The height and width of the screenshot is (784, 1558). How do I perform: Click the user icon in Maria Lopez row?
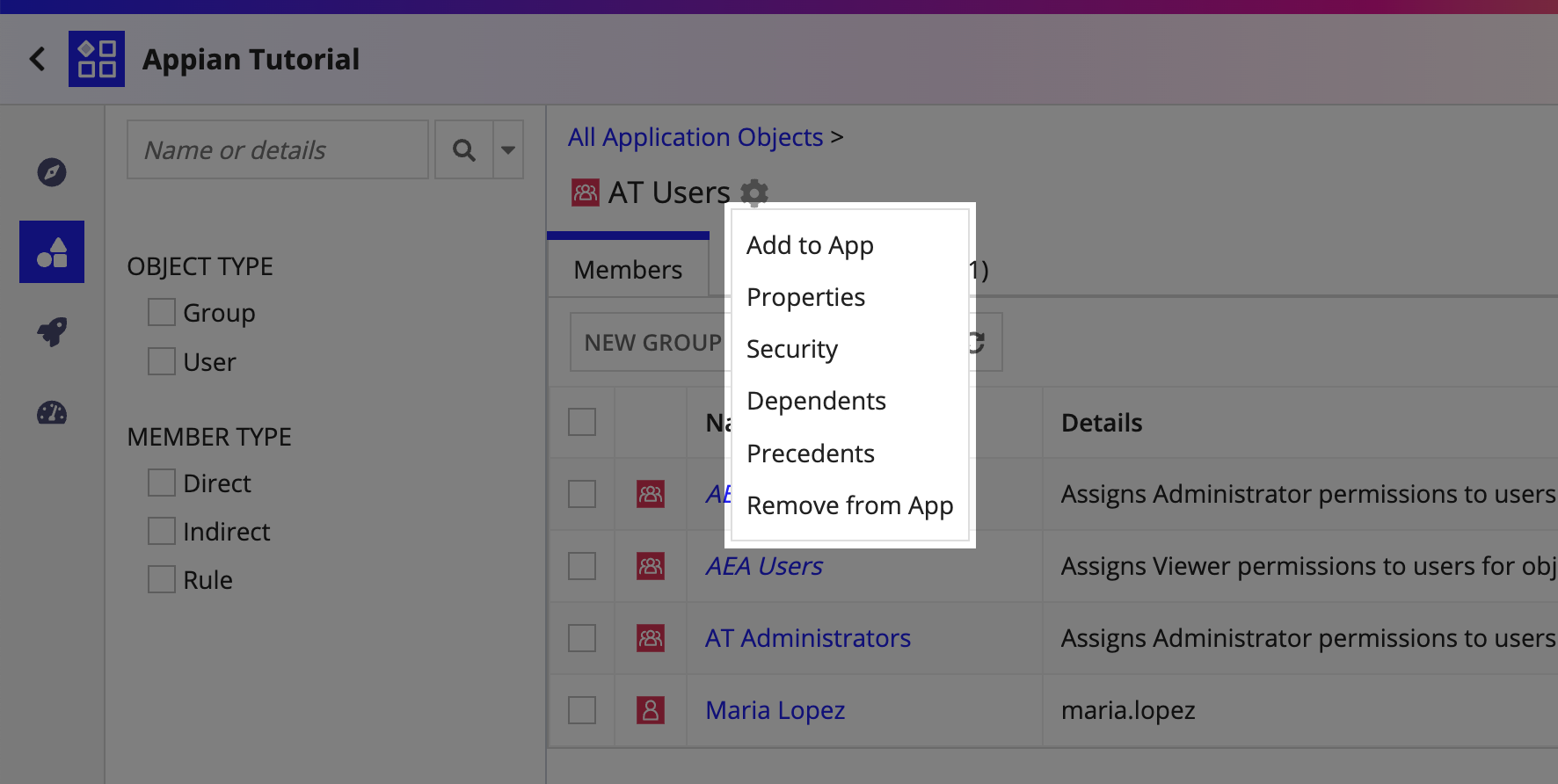tap(651, 710)
